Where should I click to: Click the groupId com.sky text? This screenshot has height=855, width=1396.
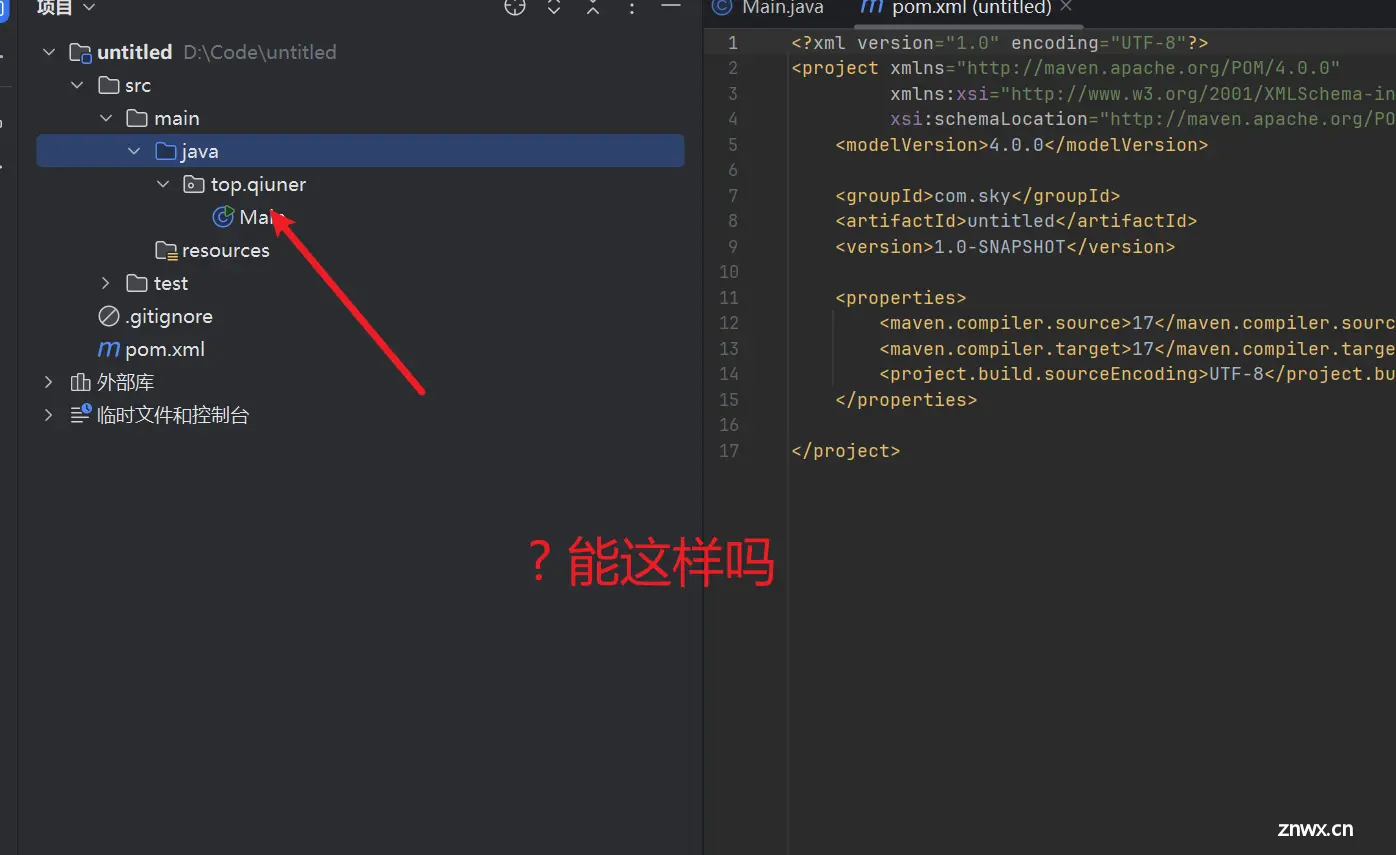(978, 195)
